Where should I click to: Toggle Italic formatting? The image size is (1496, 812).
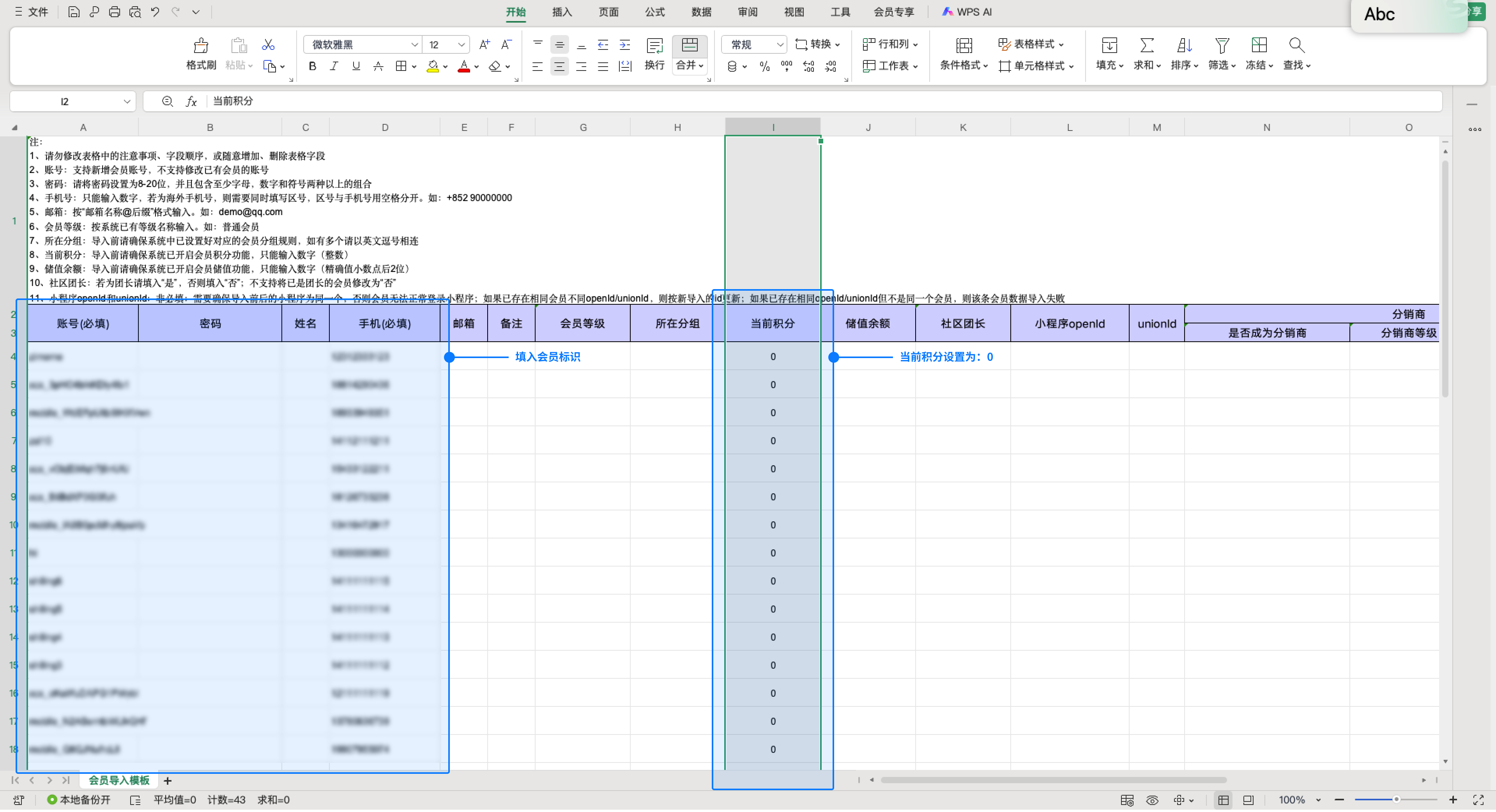334,66
